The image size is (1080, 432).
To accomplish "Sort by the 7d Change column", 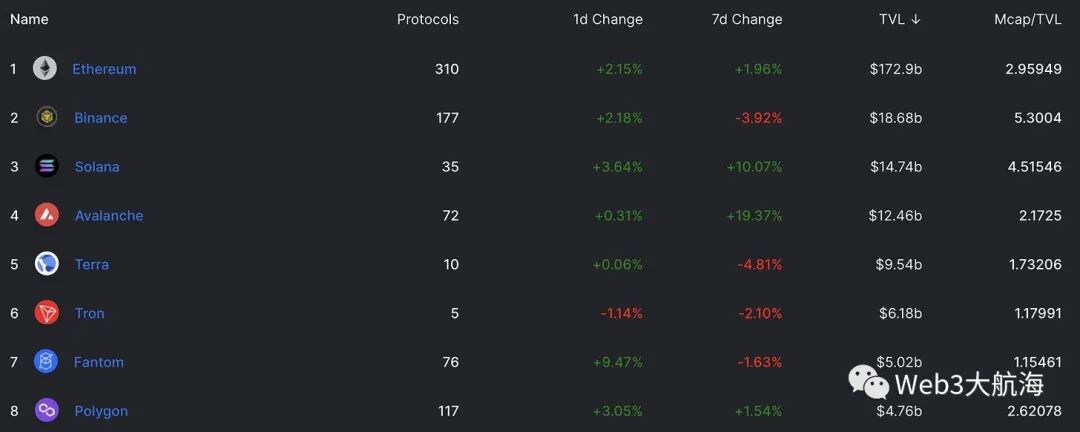I will pyautogui.click(x=747, y=19).
